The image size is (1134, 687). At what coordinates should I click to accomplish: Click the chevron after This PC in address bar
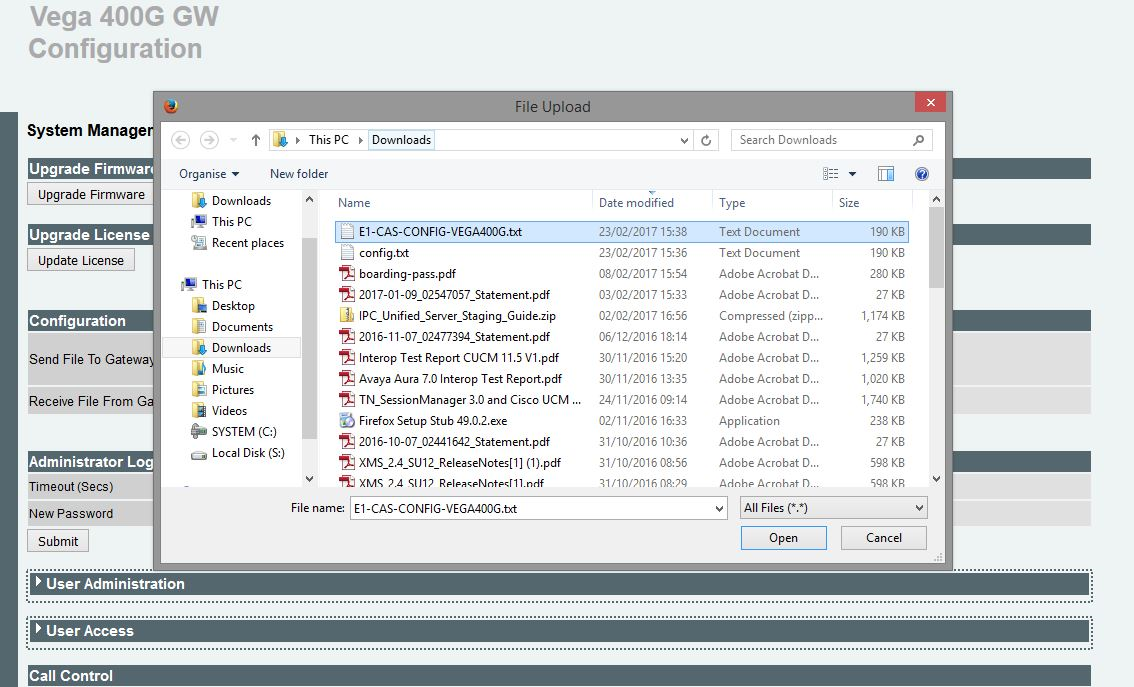pos(360,140)
